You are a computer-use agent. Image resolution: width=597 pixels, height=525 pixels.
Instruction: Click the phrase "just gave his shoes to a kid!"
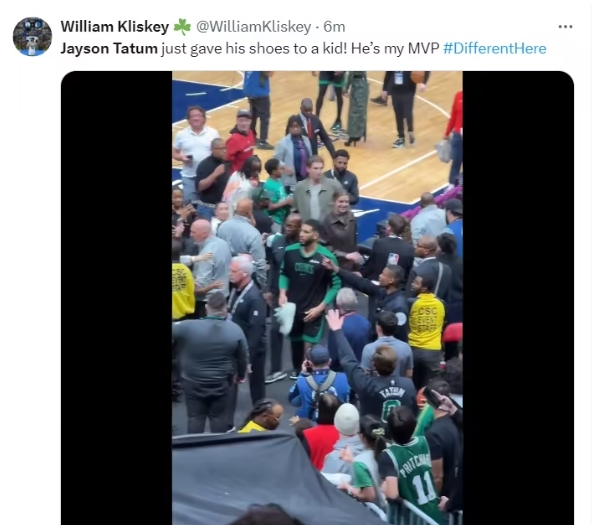pos(254,49)
